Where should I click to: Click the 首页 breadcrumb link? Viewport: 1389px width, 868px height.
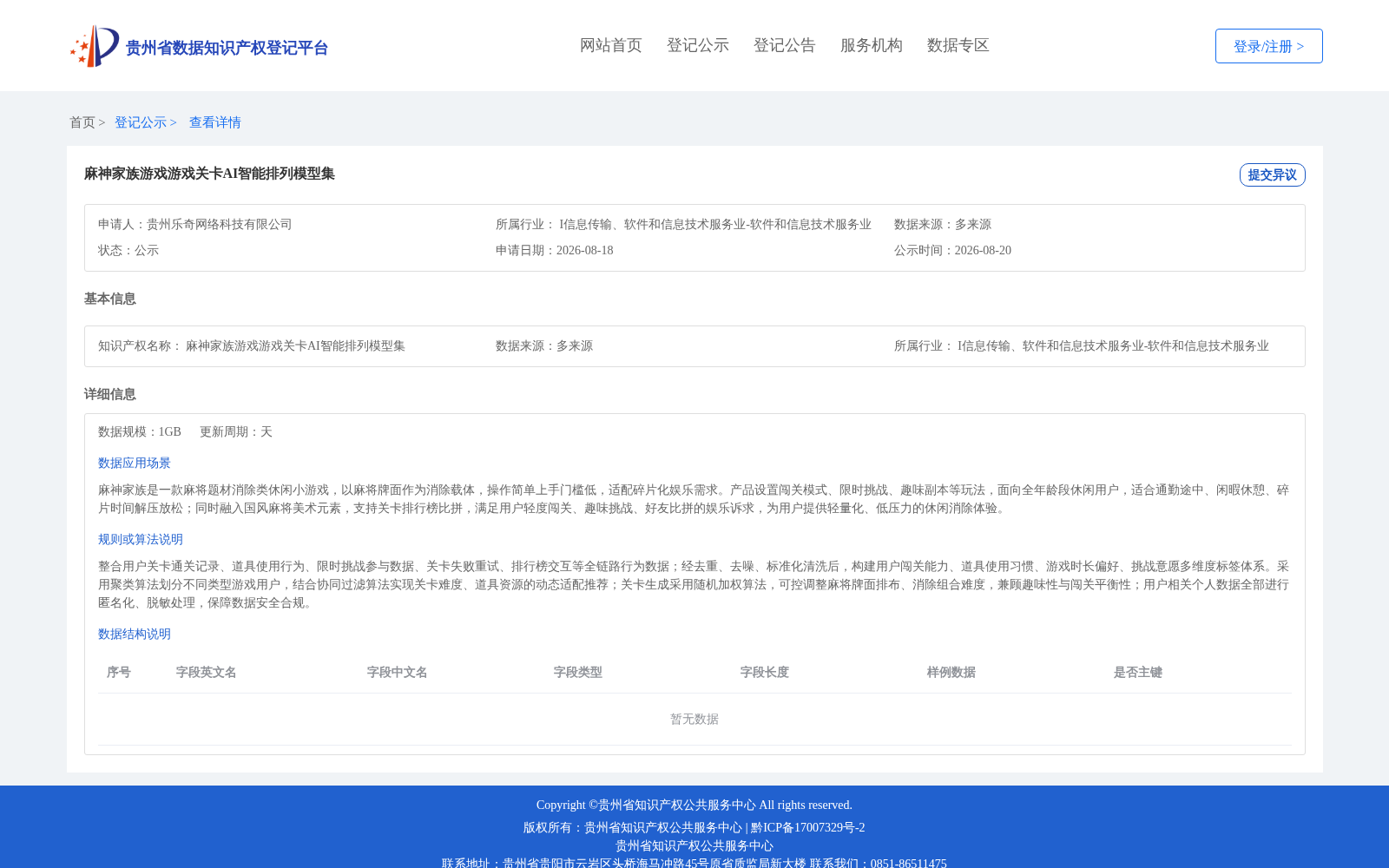pos(82,122)
